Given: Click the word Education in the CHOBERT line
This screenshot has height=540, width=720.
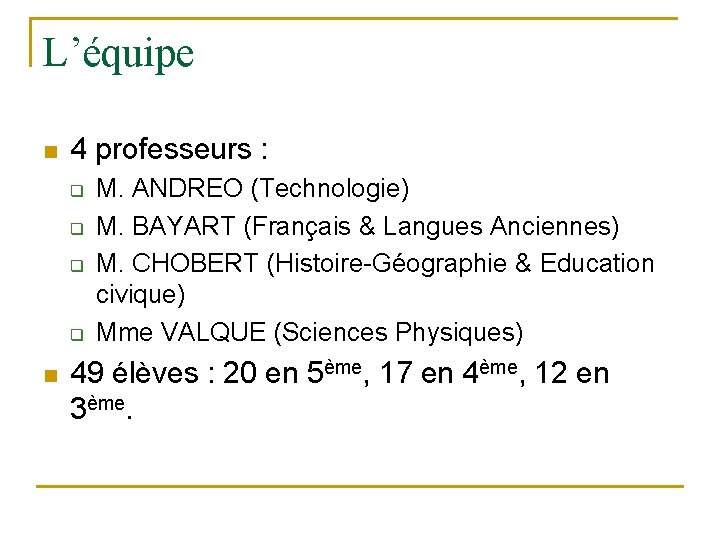Looking at the screenshot, I should pos(597,264).
